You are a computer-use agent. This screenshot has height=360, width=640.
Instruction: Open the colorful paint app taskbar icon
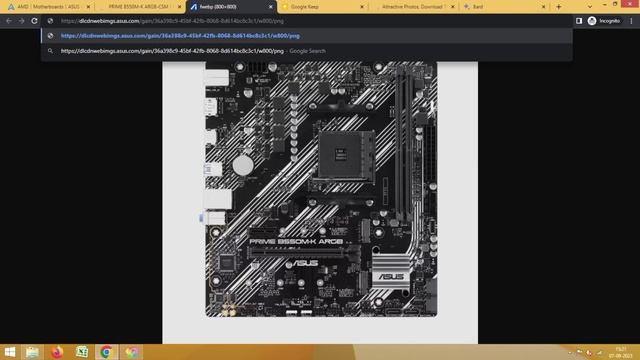(131, 352)
